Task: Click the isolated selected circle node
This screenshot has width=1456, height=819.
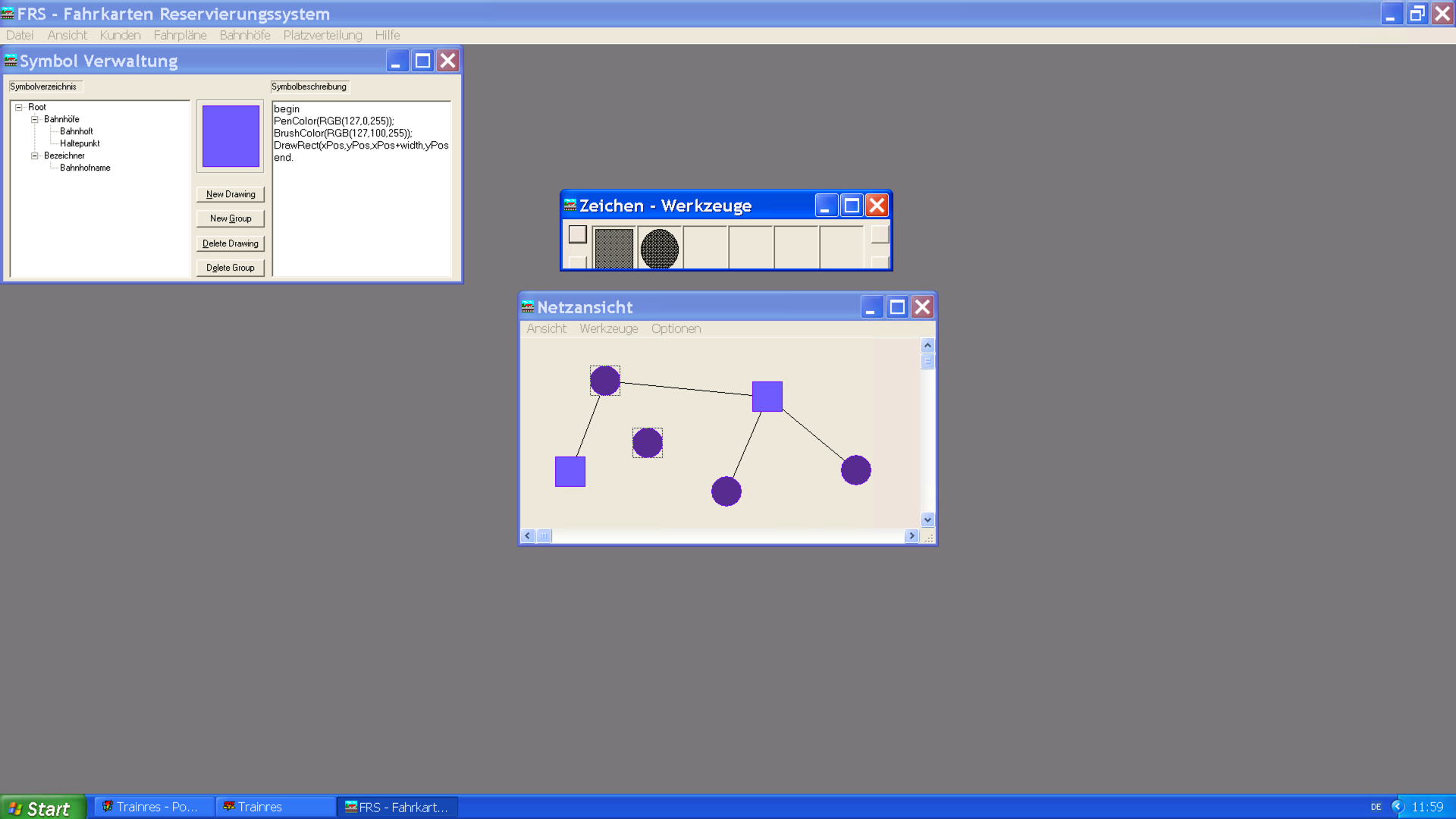Action: (x=647, y=443)
